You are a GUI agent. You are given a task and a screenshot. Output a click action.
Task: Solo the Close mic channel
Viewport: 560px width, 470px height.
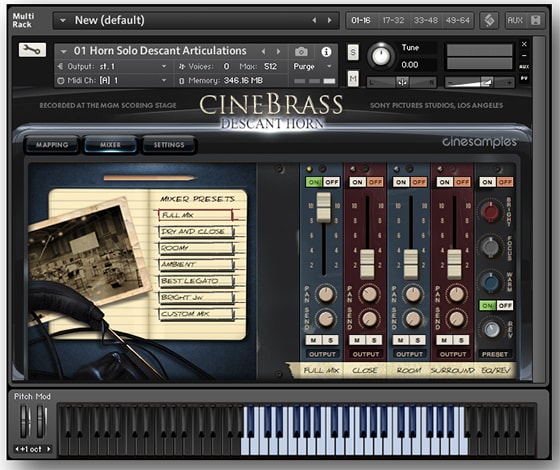(x=374, y=340)
